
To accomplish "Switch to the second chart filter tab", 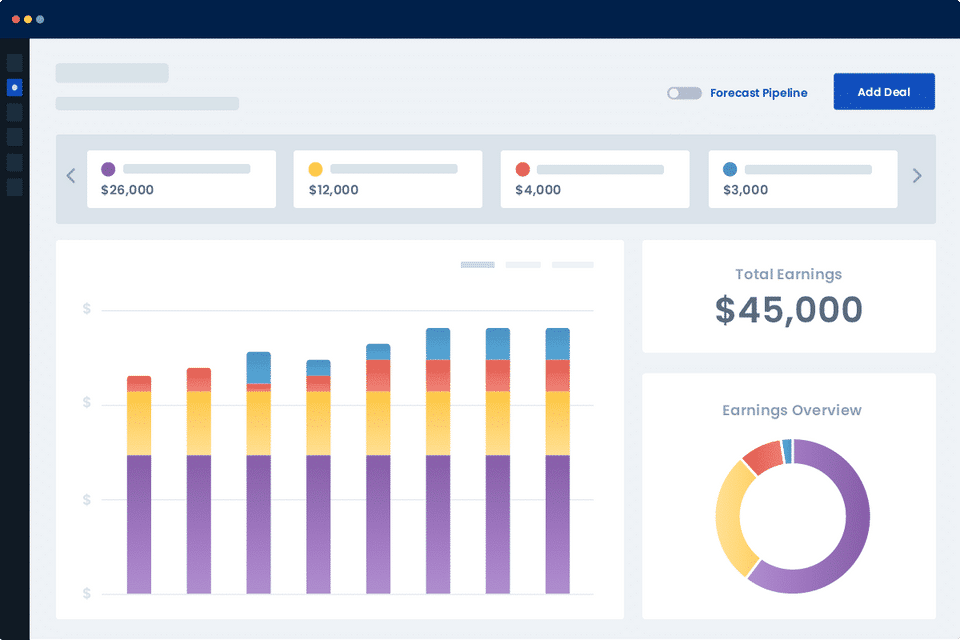I will point(523,265).
